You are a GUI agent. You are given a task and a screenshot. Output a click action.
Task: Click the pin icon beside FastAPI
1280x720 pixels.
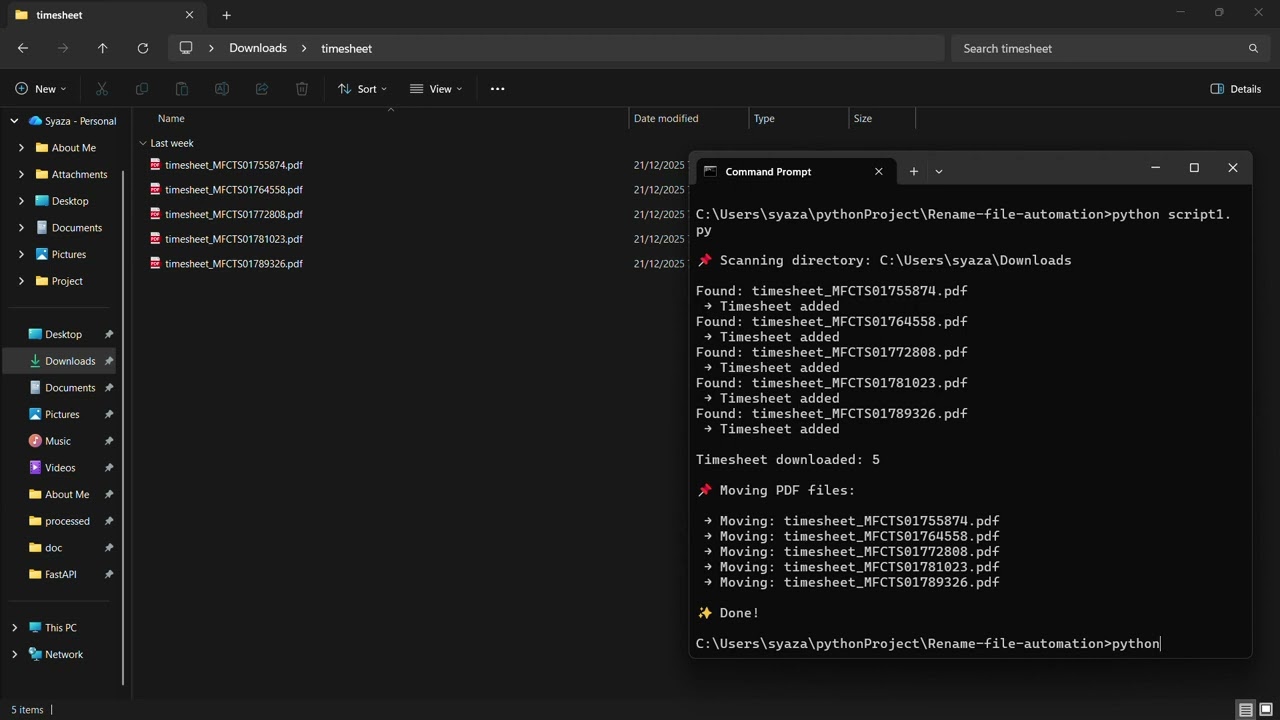tap(109, 574)
